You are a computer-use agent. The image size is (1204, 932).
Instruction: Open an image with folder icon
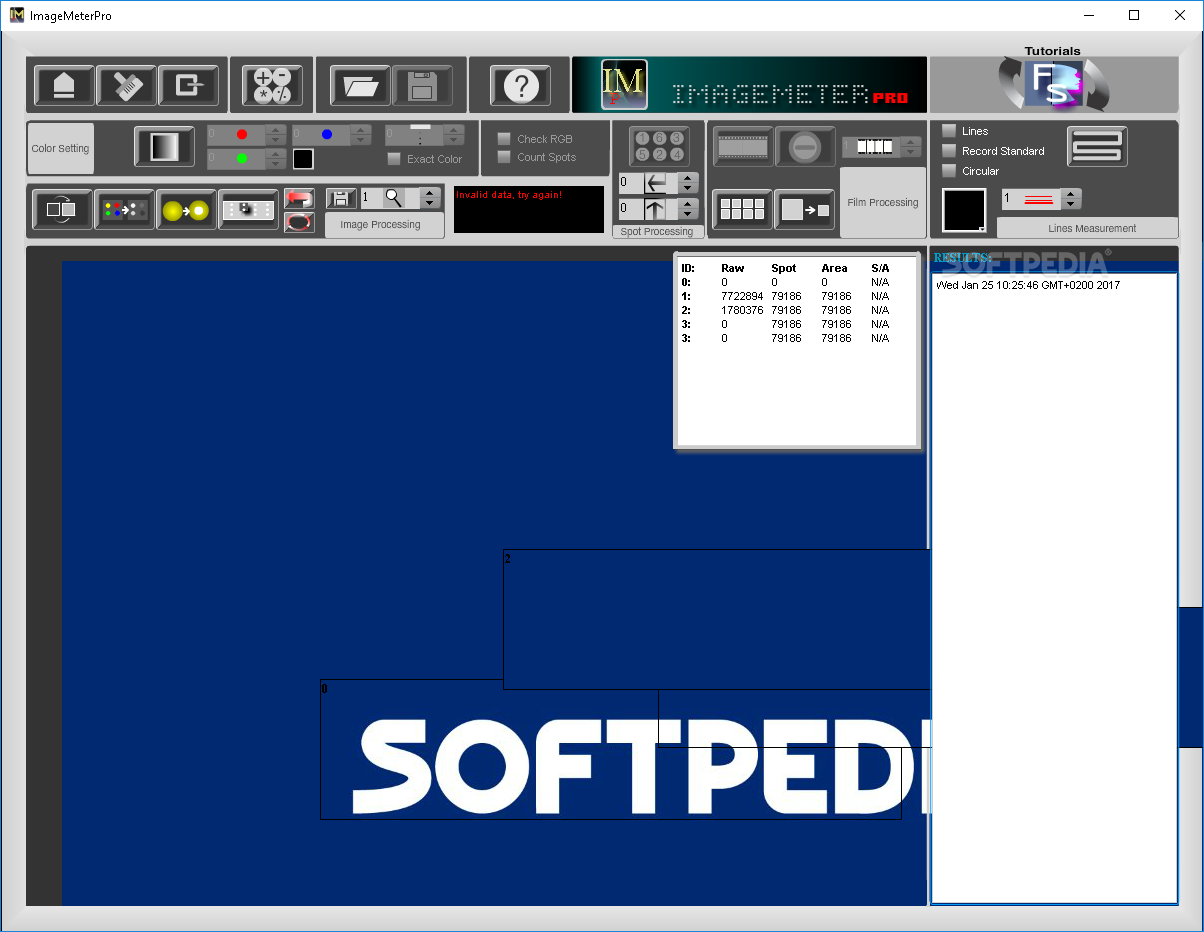pos(360,85)
